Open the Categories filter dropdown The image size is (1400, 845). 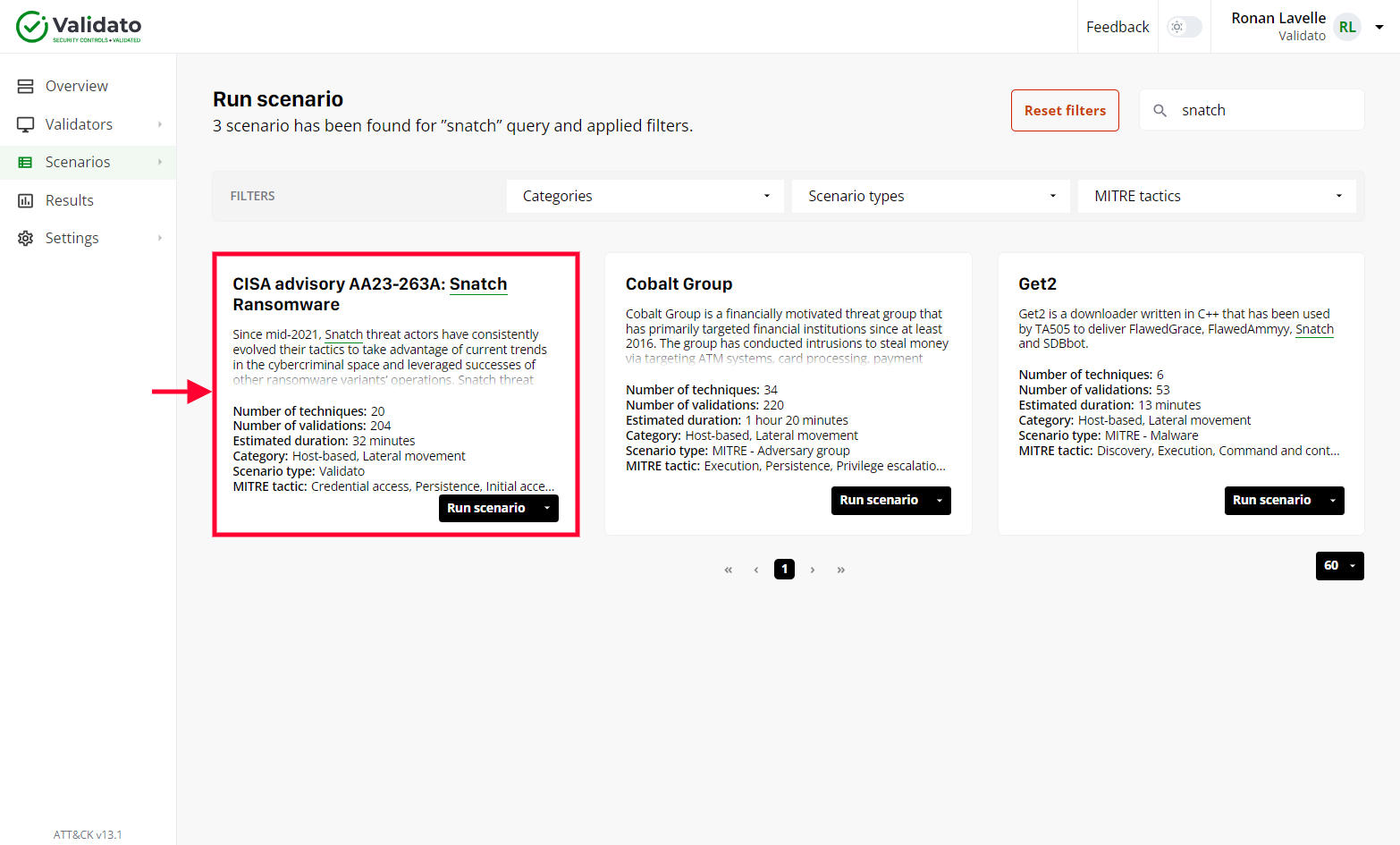[x=645, y=197]
